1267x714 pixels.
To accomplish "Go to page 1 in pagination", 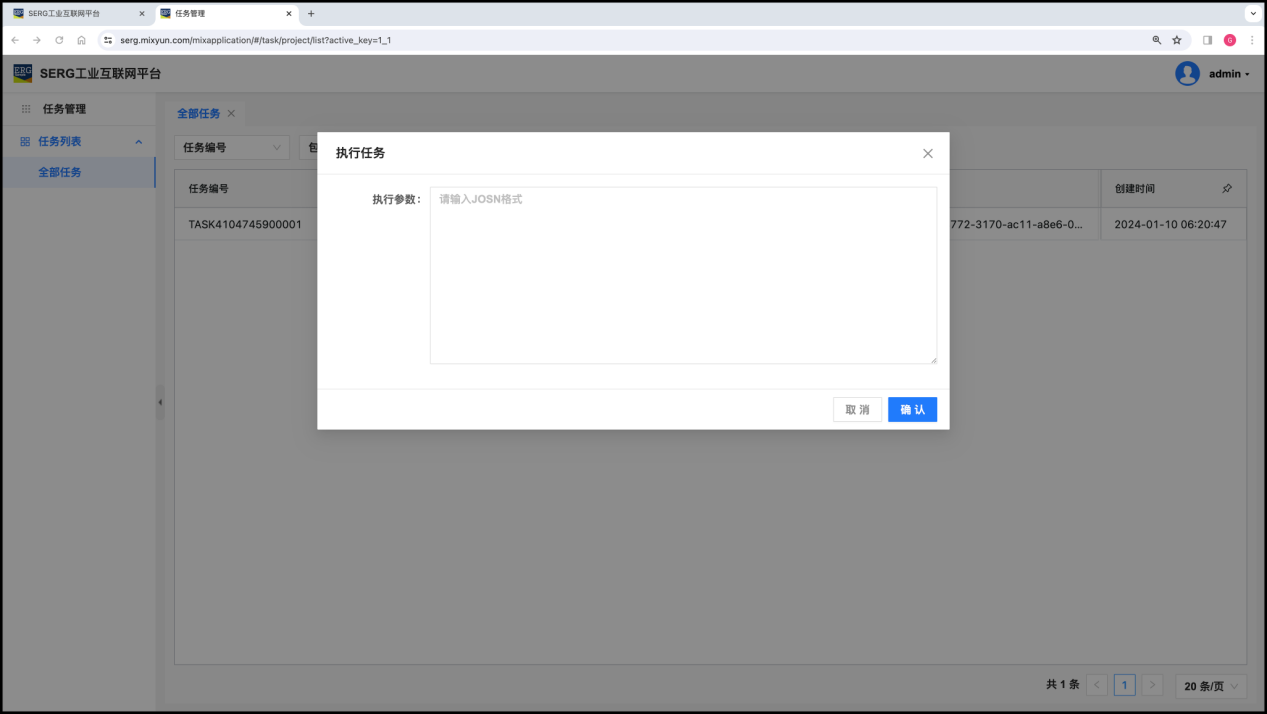I will click(1124, 686).
